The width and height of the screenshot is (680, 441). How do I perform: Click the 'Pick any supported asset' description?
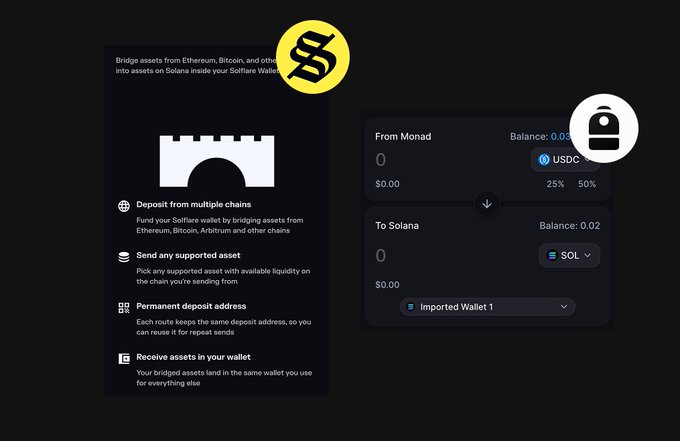223,276
